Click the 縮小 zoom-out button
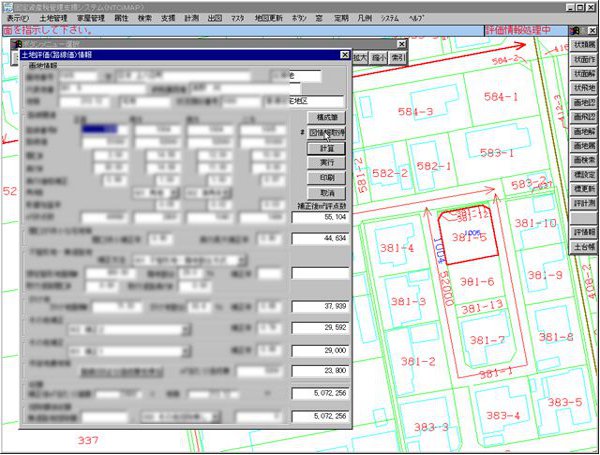The image size is (600, 455). click(379, 58)
